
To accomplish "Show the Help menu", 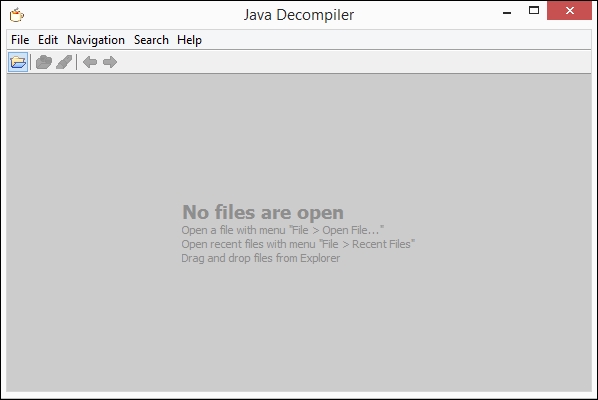I will pyautogui.click(x=189, y=40).
